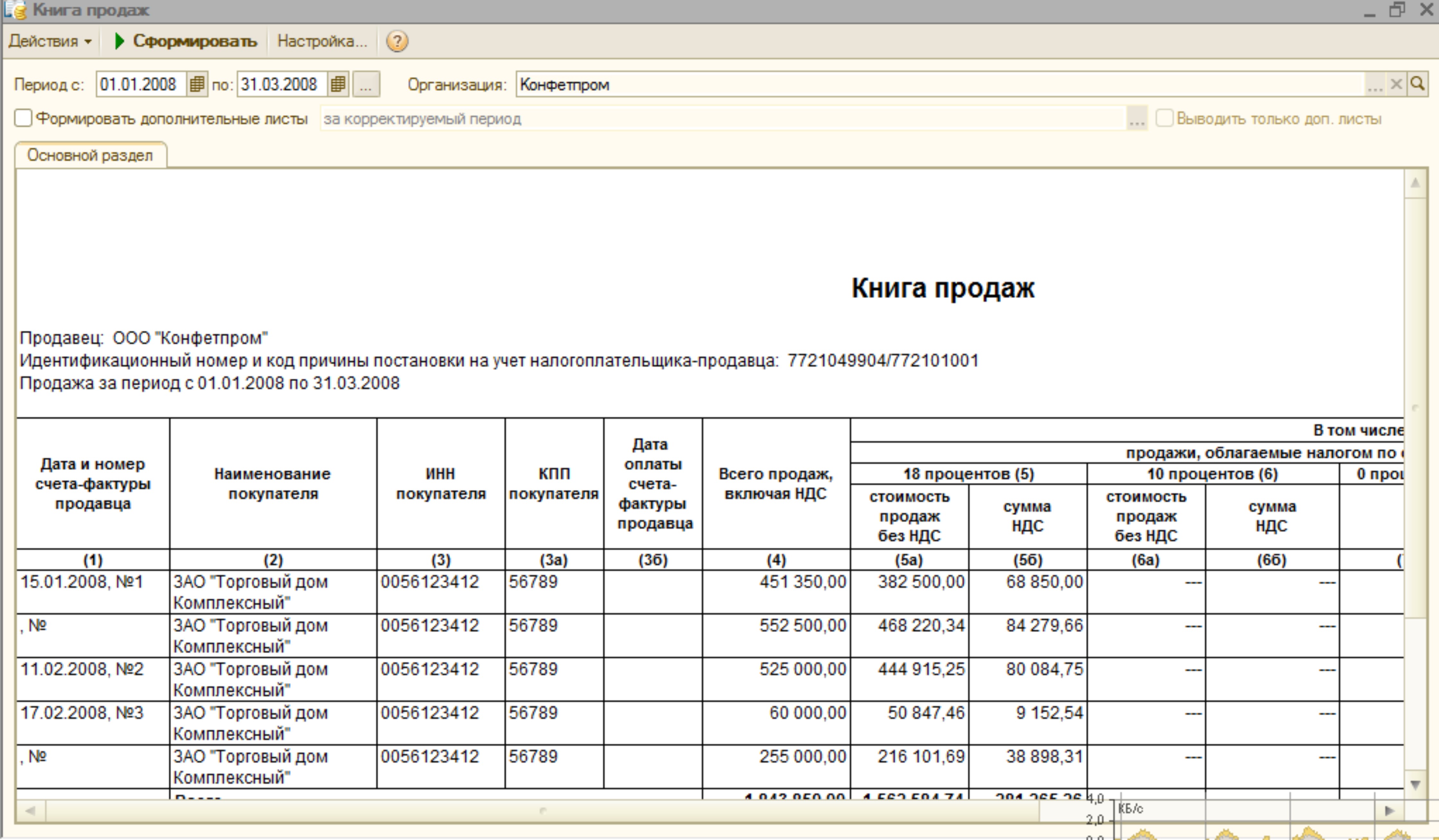Open calendar for period end date
Screen dimensions: 1439x840
338,84
